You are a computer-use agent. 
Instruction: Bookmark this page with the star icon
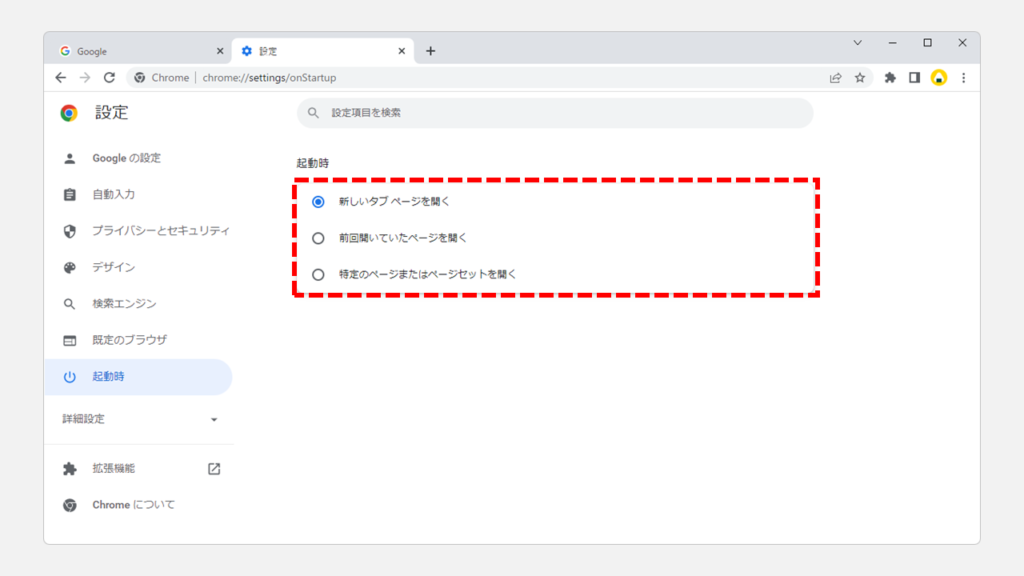coord(860,77)
